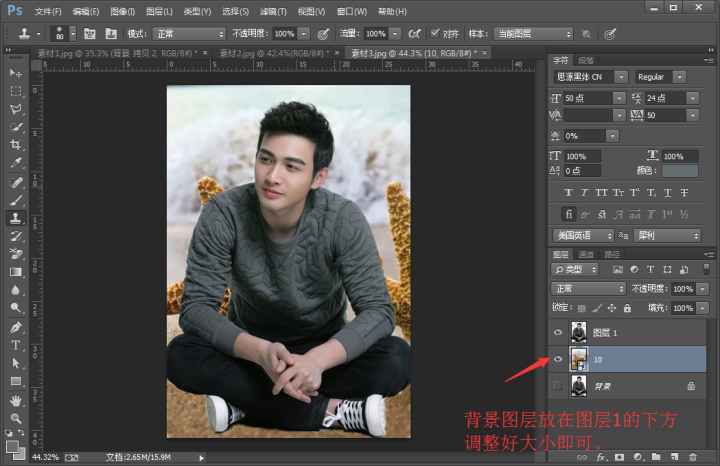Select the Gradient tool
720x466 pixels.
(16, 272)
